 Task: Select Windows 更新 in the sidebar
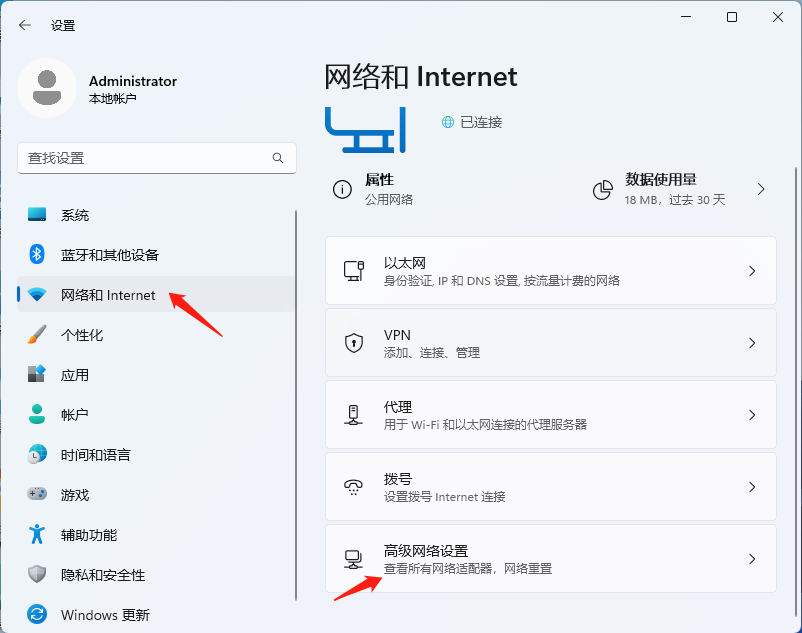pos(156,615)
